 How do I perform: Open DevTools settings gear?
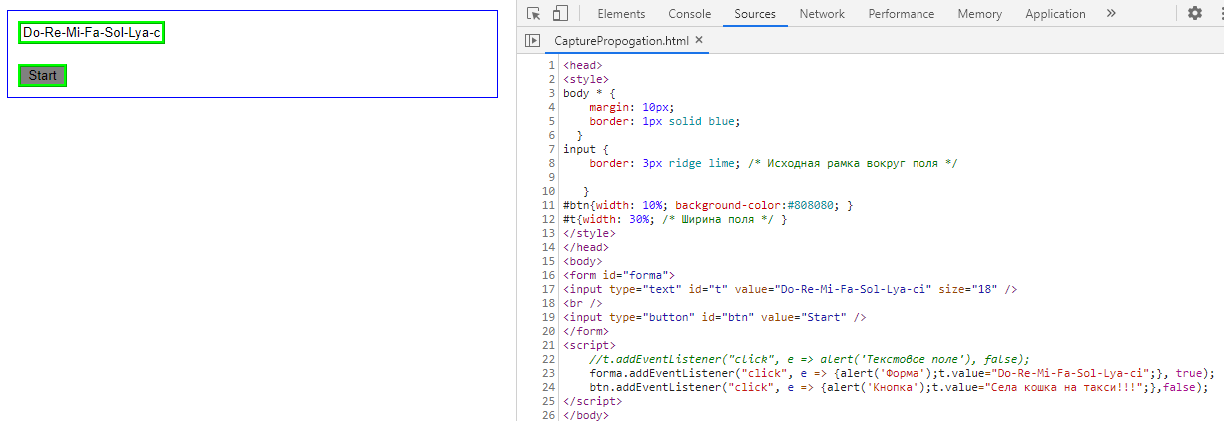[1195, 14]
